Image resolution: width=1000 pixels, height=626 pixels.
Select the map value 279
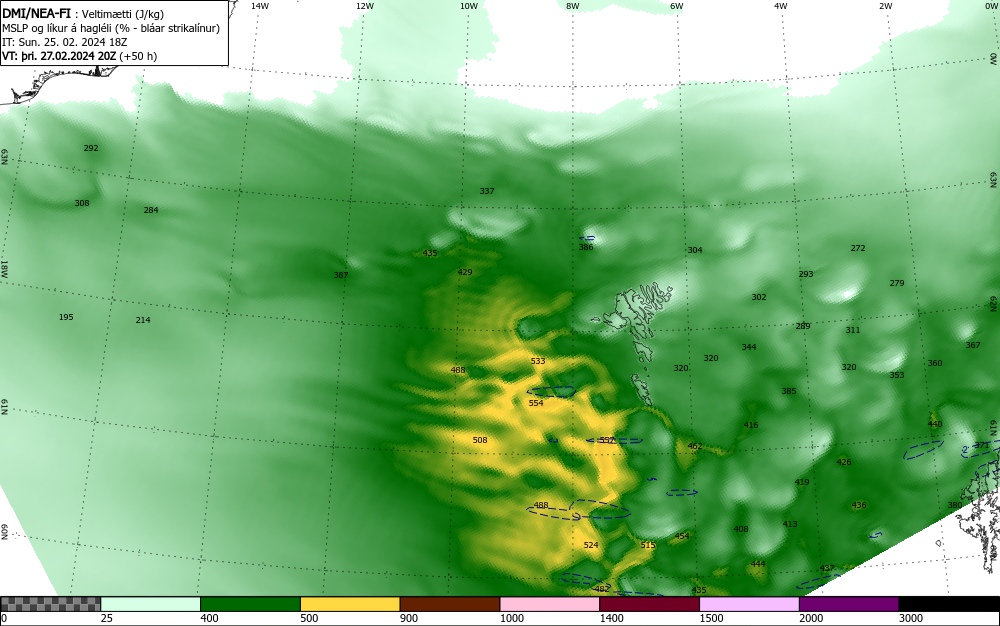click(897, 283)
